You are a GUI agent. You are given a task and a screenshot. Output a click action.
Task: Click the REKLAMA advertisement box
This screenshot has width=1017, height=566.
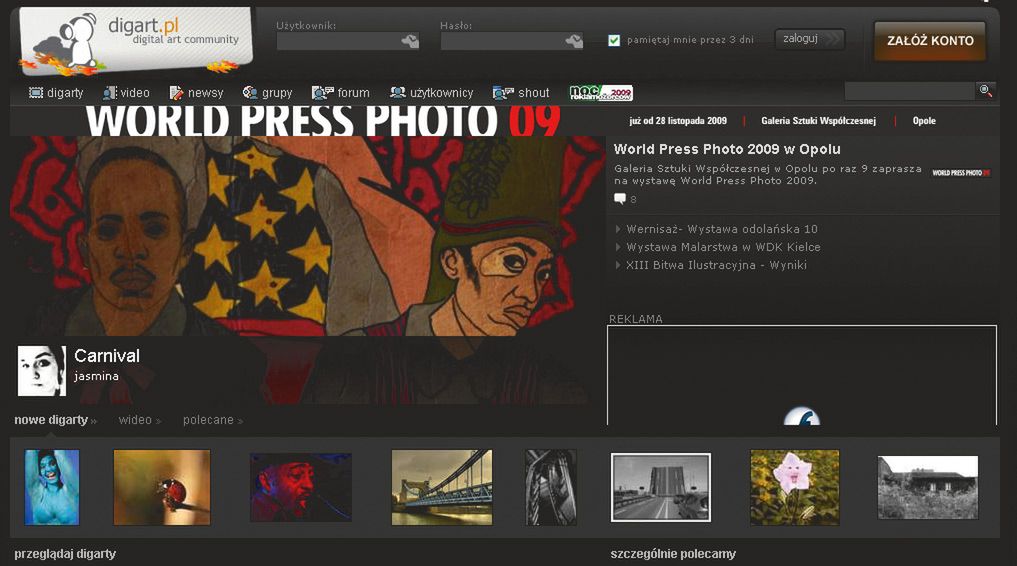pyautogui.click(x=802, y=375)
